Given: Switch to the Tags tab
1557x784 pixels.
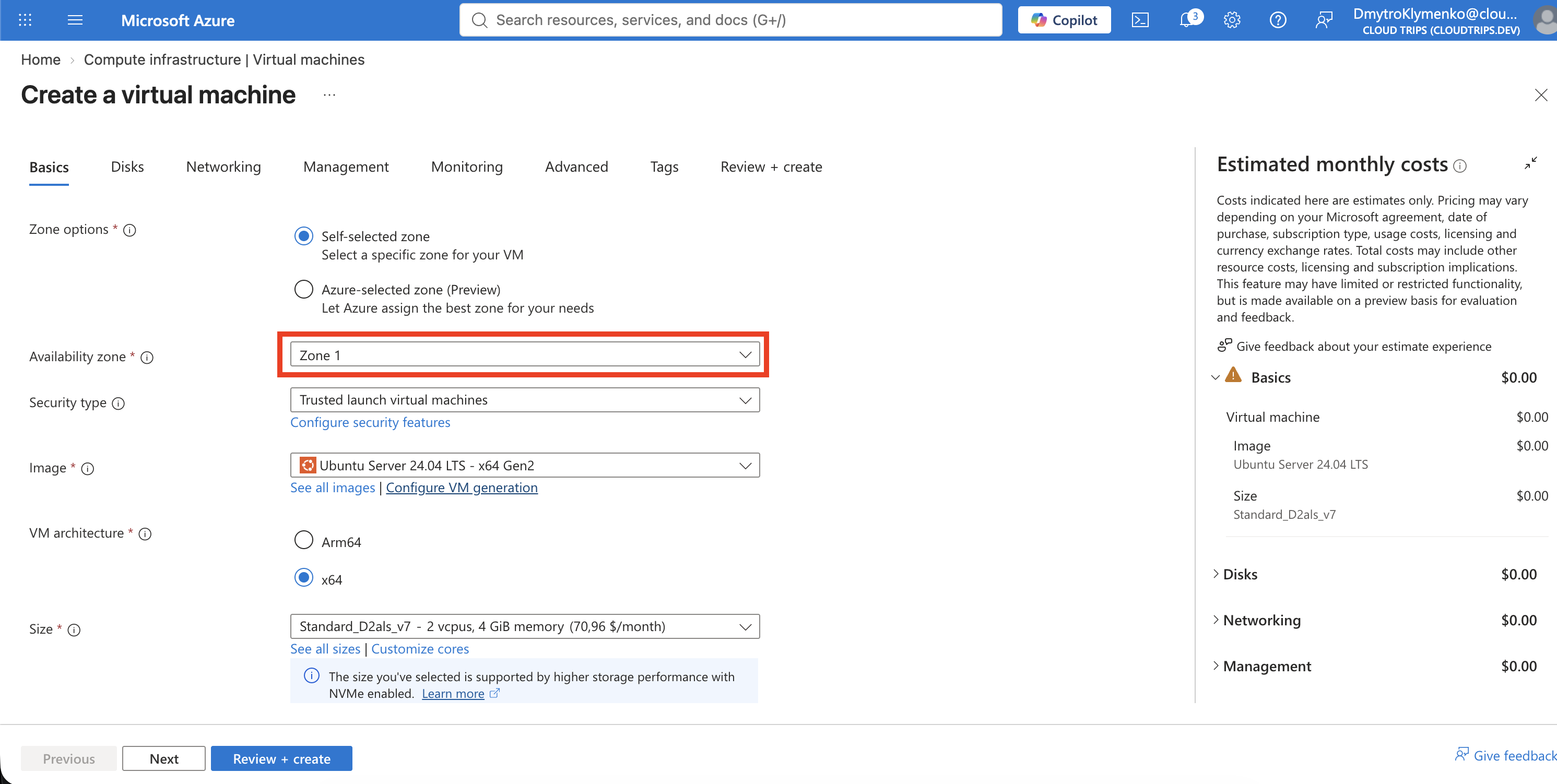Looking at the screenshot, I should (x=664, y=167).
